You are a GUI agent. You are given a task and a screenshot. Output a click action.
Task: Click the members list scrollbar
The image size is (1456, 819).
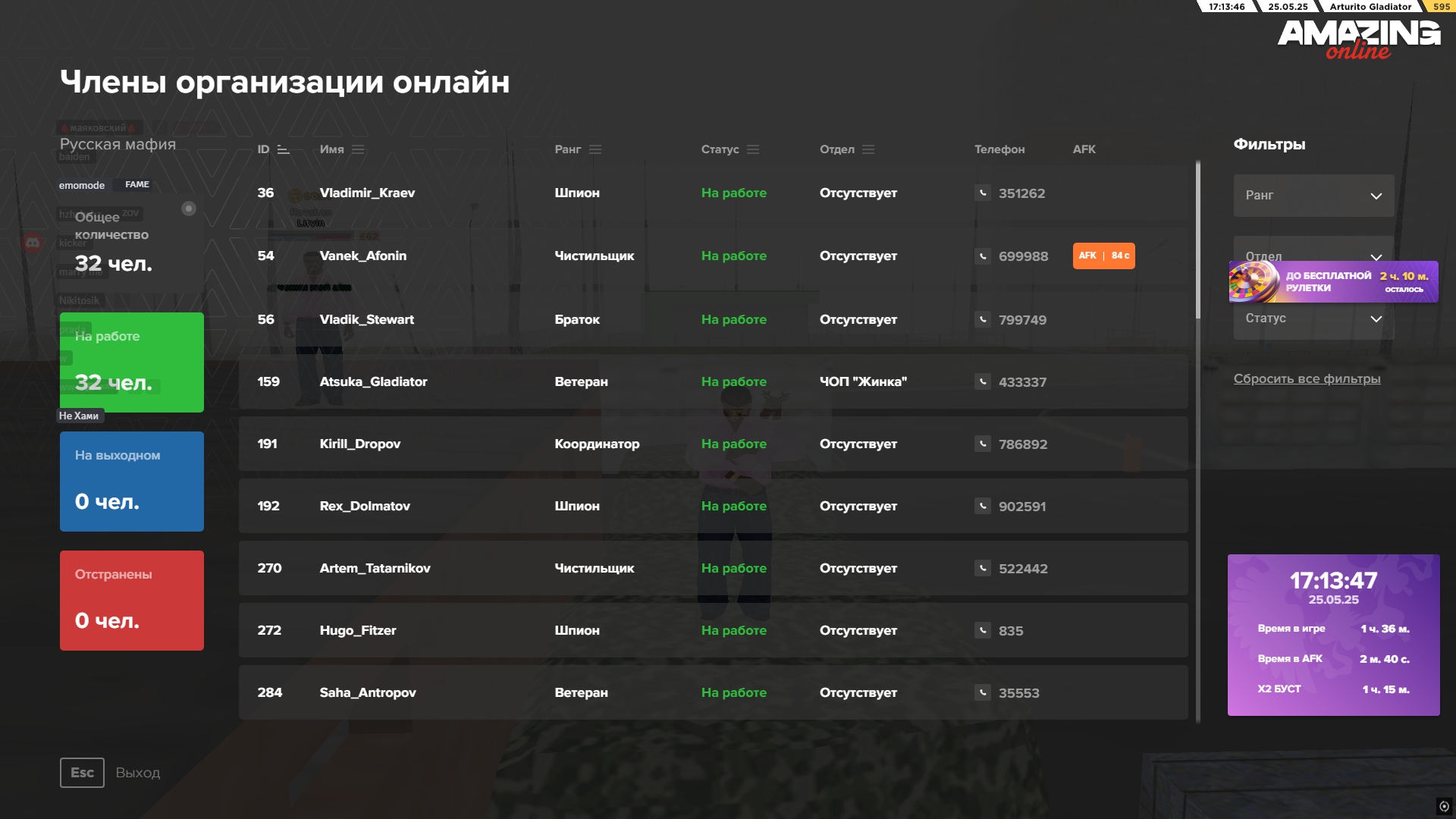(1197, 240)
